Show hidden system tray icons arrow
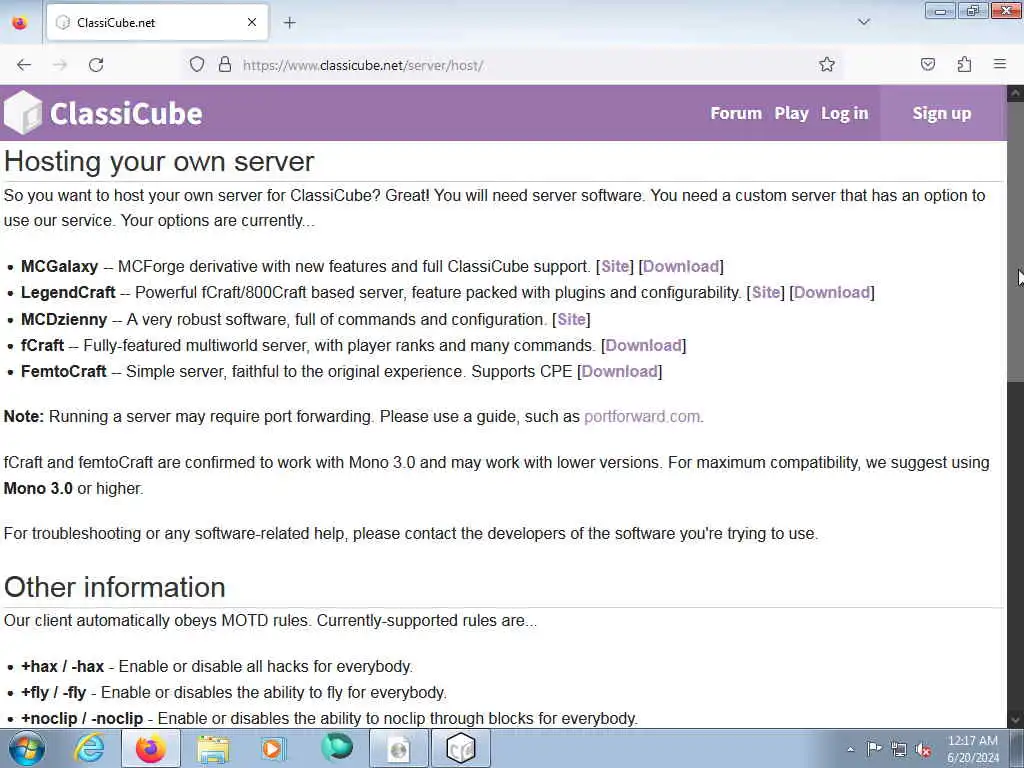1024x768 pixels. [850, 749]
